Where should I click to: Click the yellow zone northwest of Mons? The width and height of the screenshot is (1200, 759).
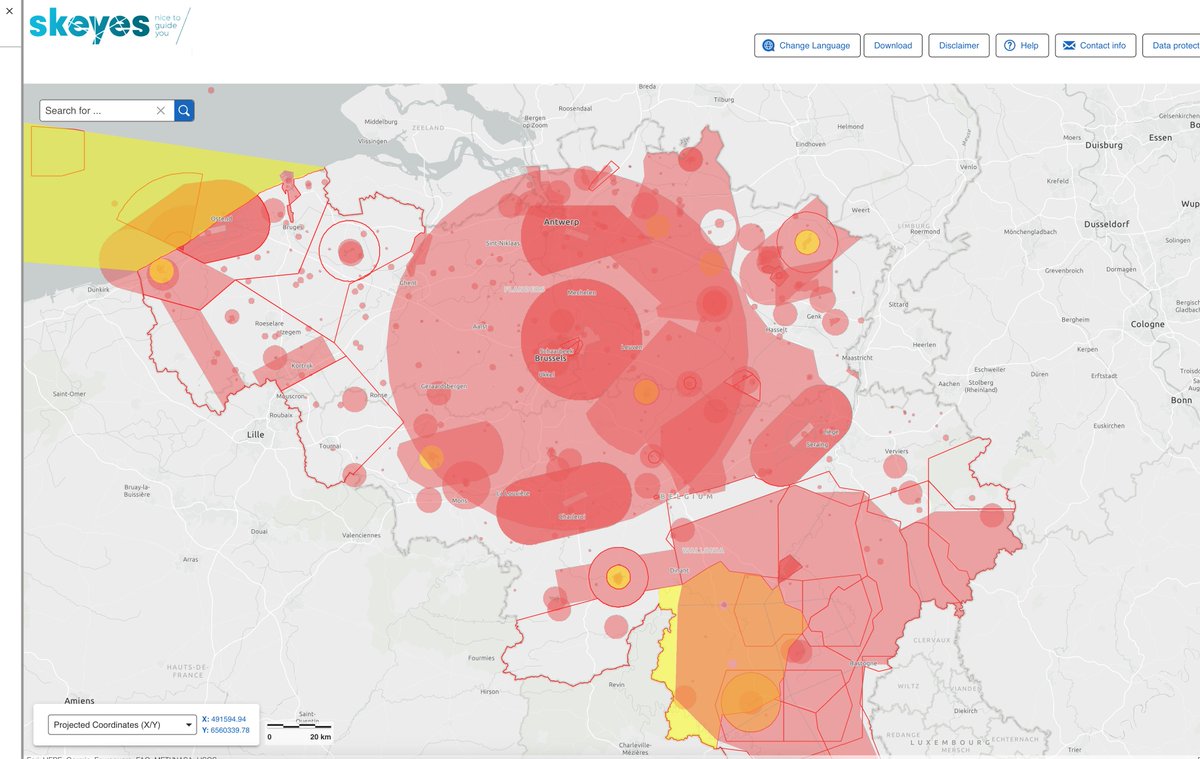pyautogui.click(x=431, y=458)
